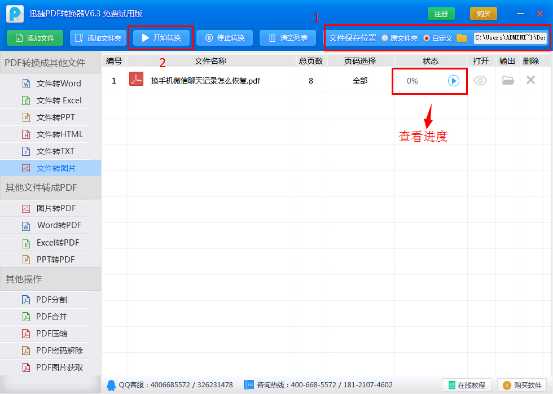Select PPT转PDF in sidebar
The width and height of the screenshot is (553, 394).
coord(51,260)
